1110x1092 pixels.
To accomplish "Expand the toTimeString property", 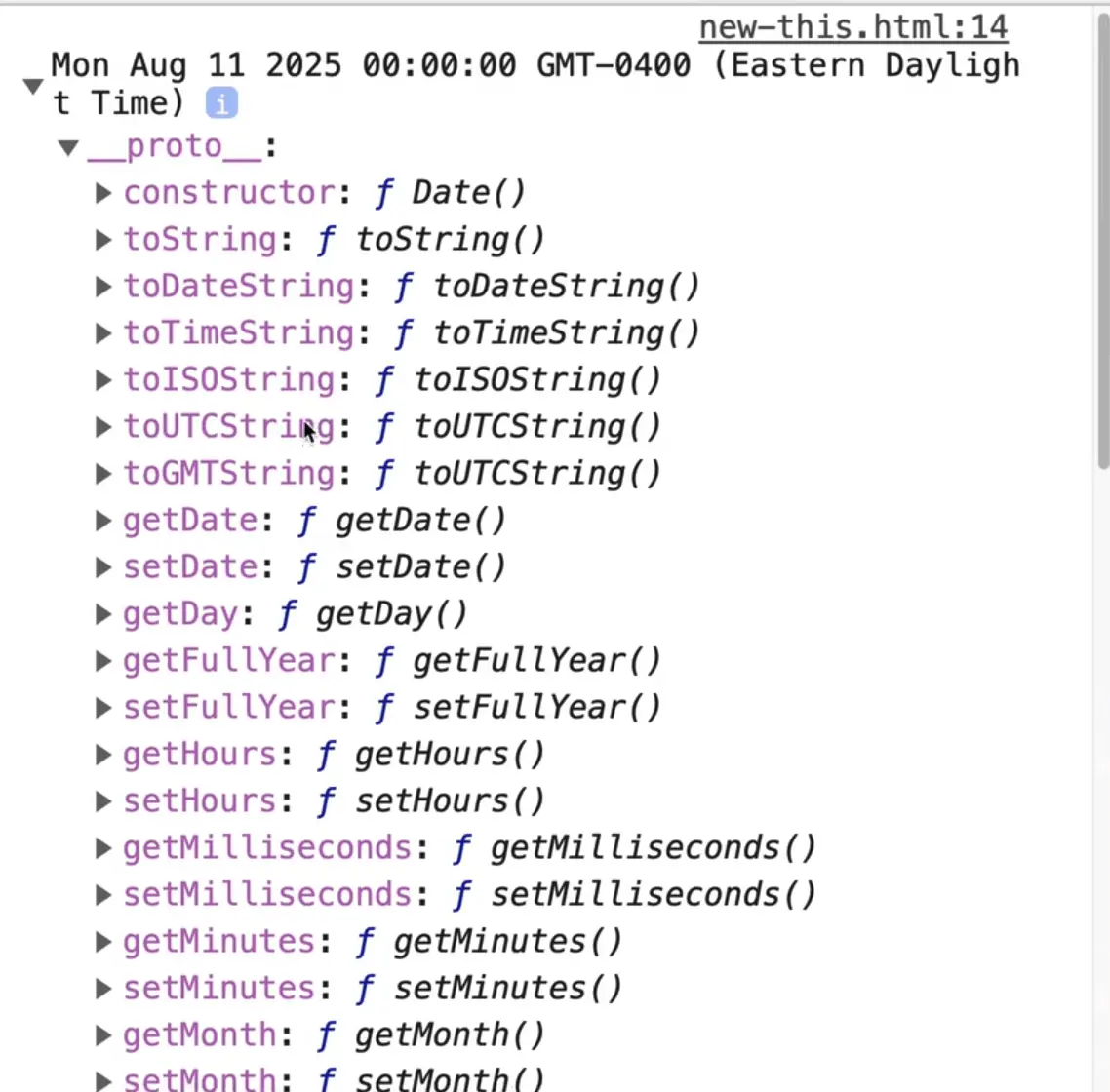I will (103, 333).
